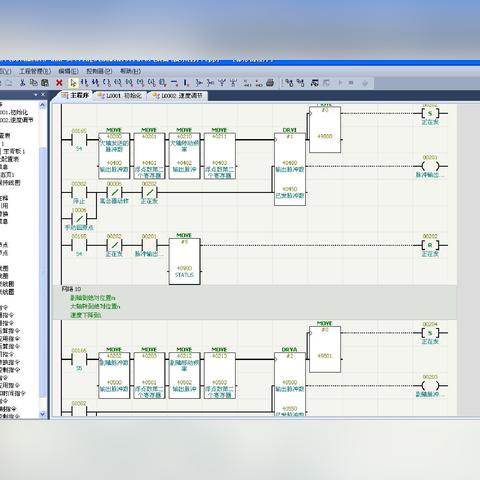Select the 停止 contact 00302
Viewport: 480px width, 480px height.
[79, 192]
